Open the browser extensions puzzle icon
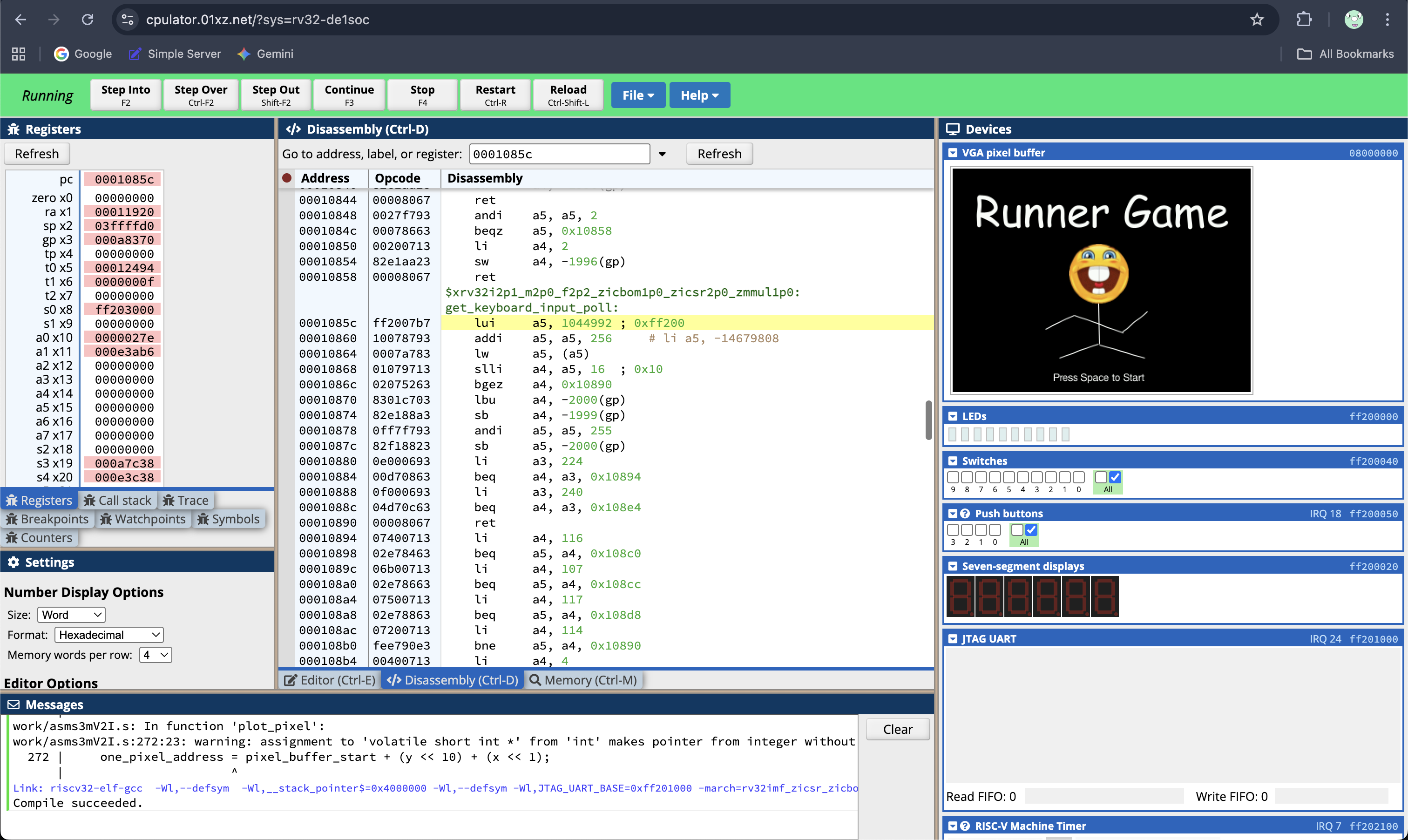The image size is (1408, 840). click(1304, 20)
